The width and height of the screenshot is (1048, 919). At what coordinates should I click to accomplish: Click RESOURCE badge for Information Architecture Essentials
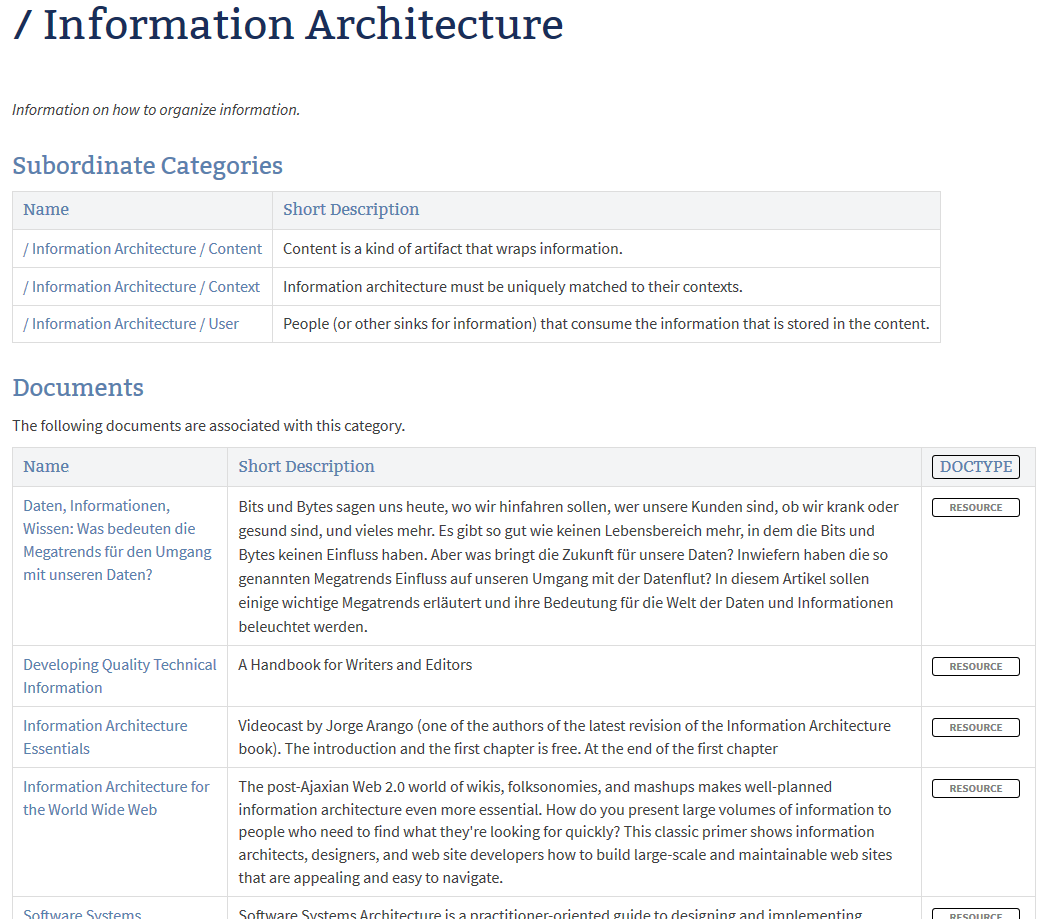pyautogui.click(x=976, y=728)
